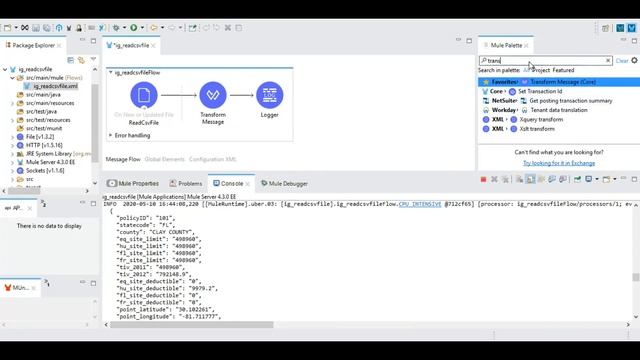Click the console horizontal scrollbar thumb
The image size is (640, 360).
pyautogui.click(x=191, y=325)
